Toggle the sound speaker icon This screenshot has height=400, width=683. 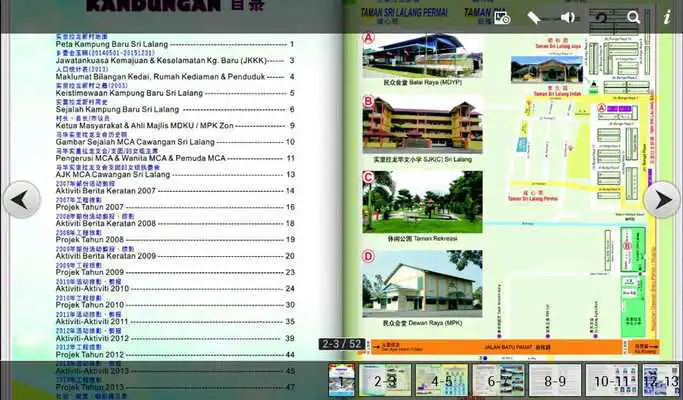(x=568, y=18)
